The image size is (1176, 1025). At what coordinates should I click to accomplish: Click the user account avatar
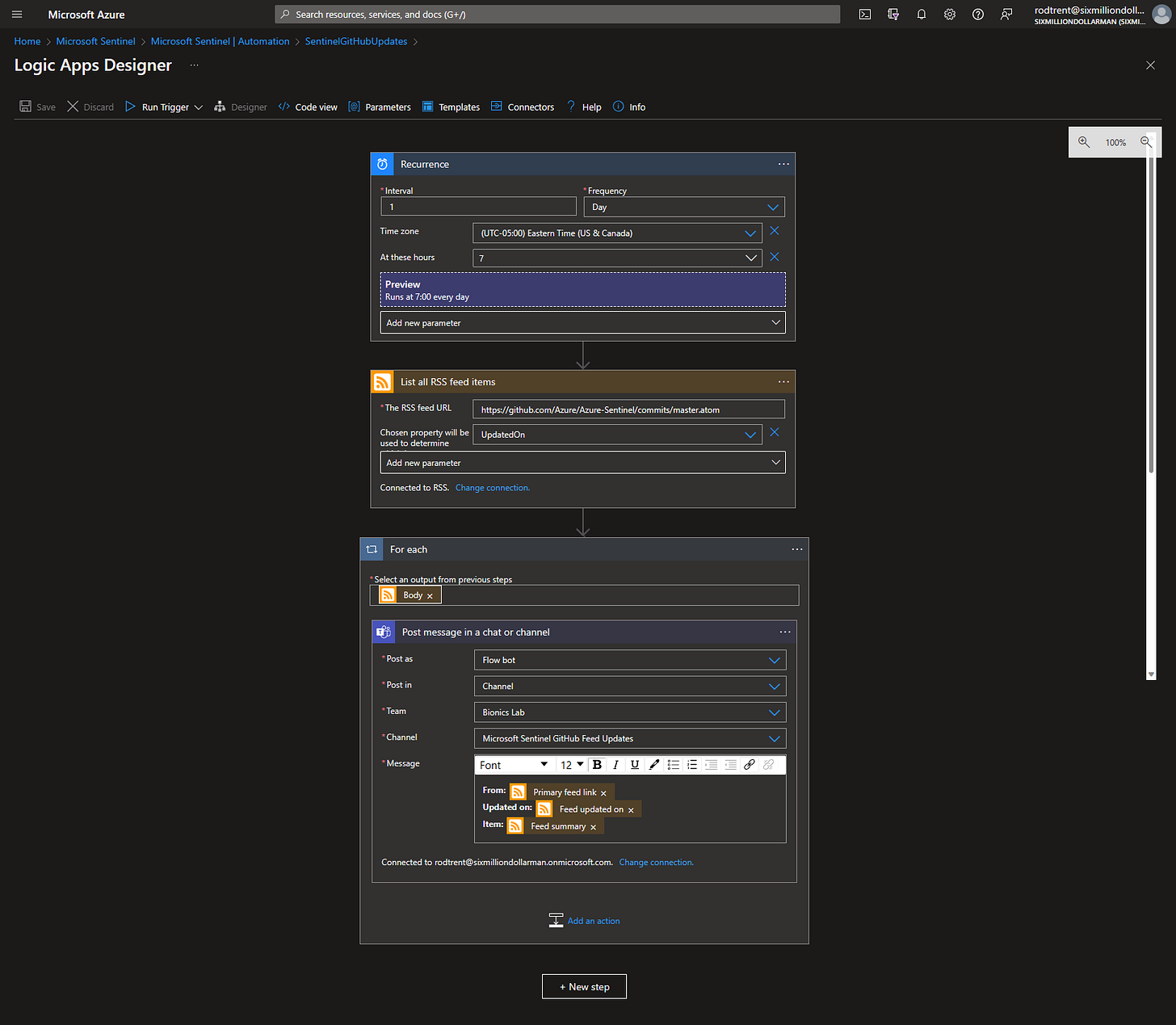pyautogui.click(x=1161, y=15)
